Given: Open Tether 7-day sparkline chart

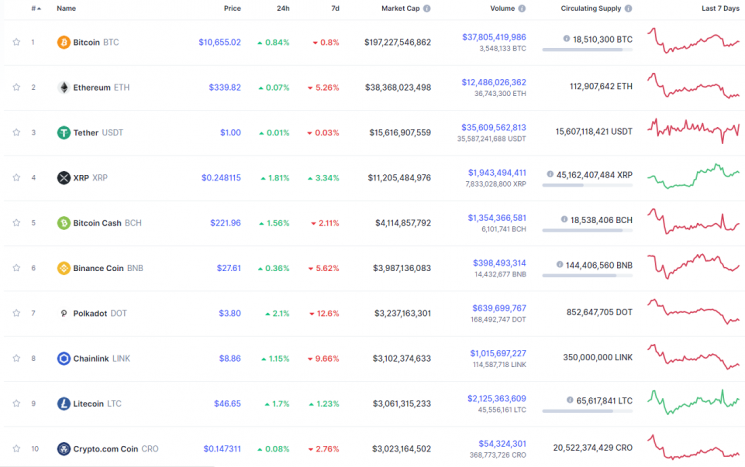Looking at the screenshot, I should (693, 131).
